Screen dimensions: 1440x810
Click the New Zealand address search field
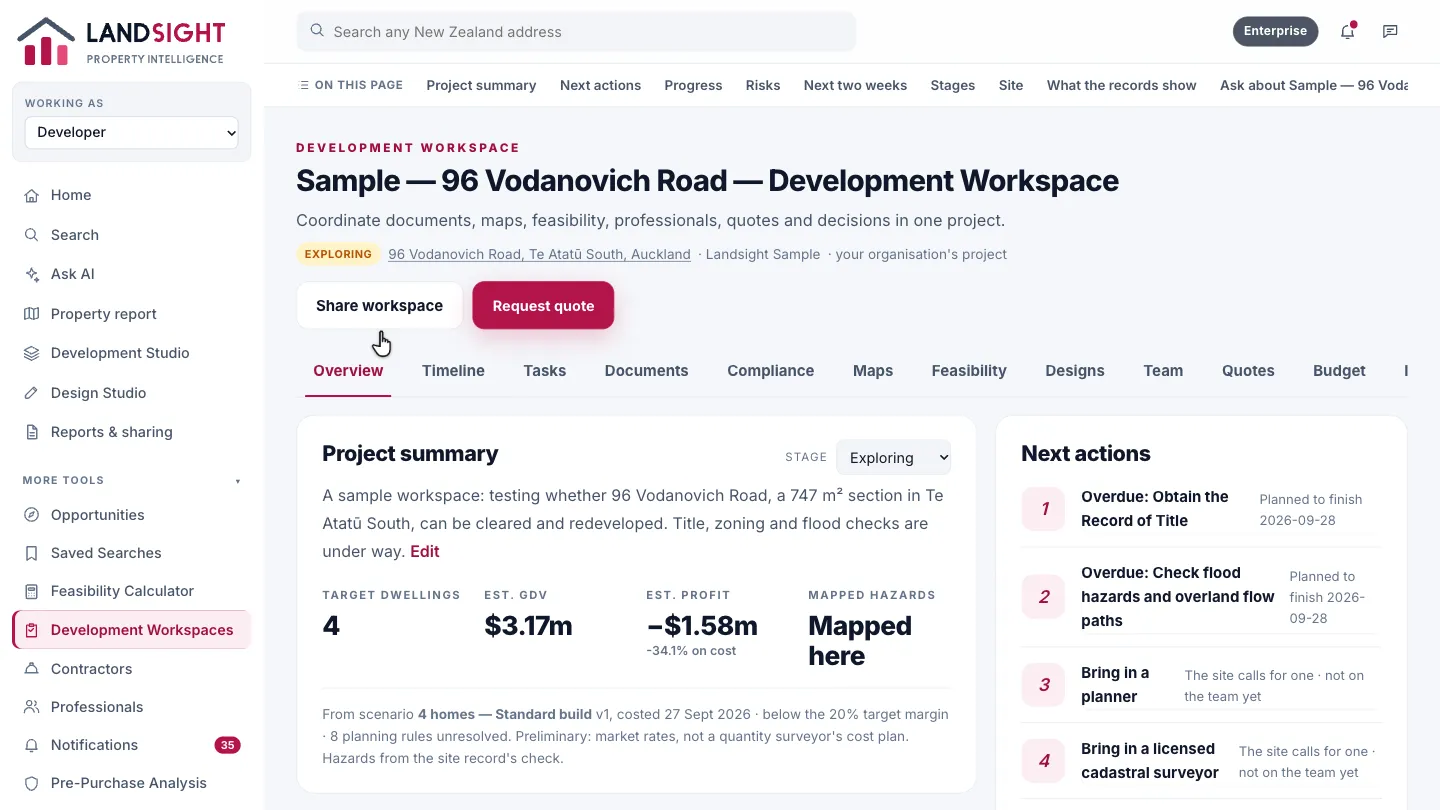pos(577,31)
